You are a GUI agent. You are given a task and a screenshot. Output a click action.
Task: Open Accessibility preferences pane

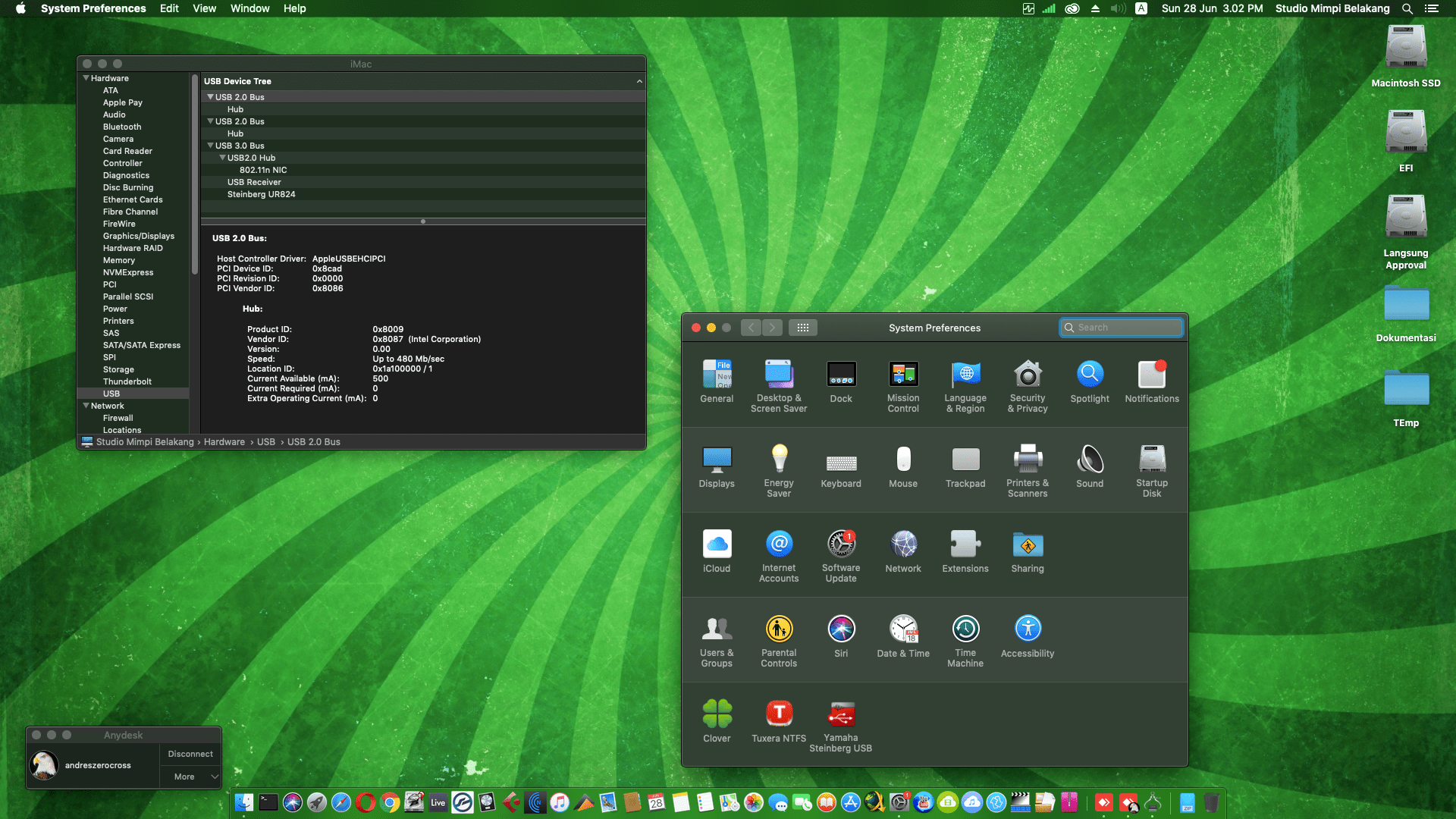point(1028,636)
